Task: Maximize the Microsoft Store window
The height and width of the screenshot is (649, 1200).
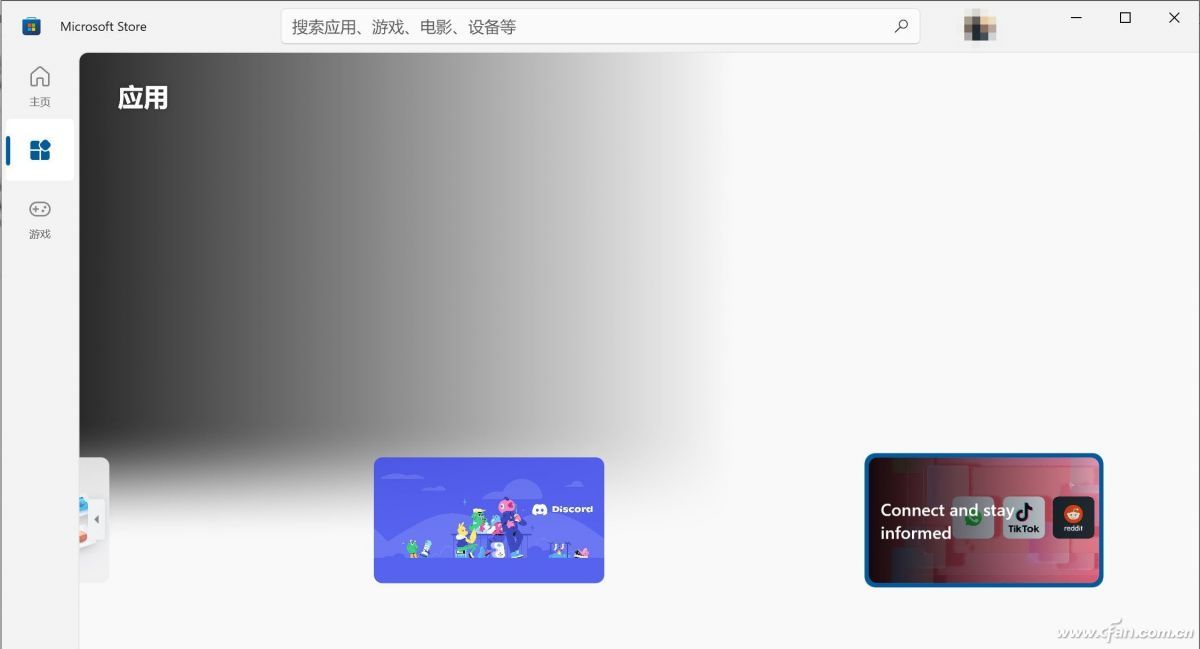Action: (1125, 18)
